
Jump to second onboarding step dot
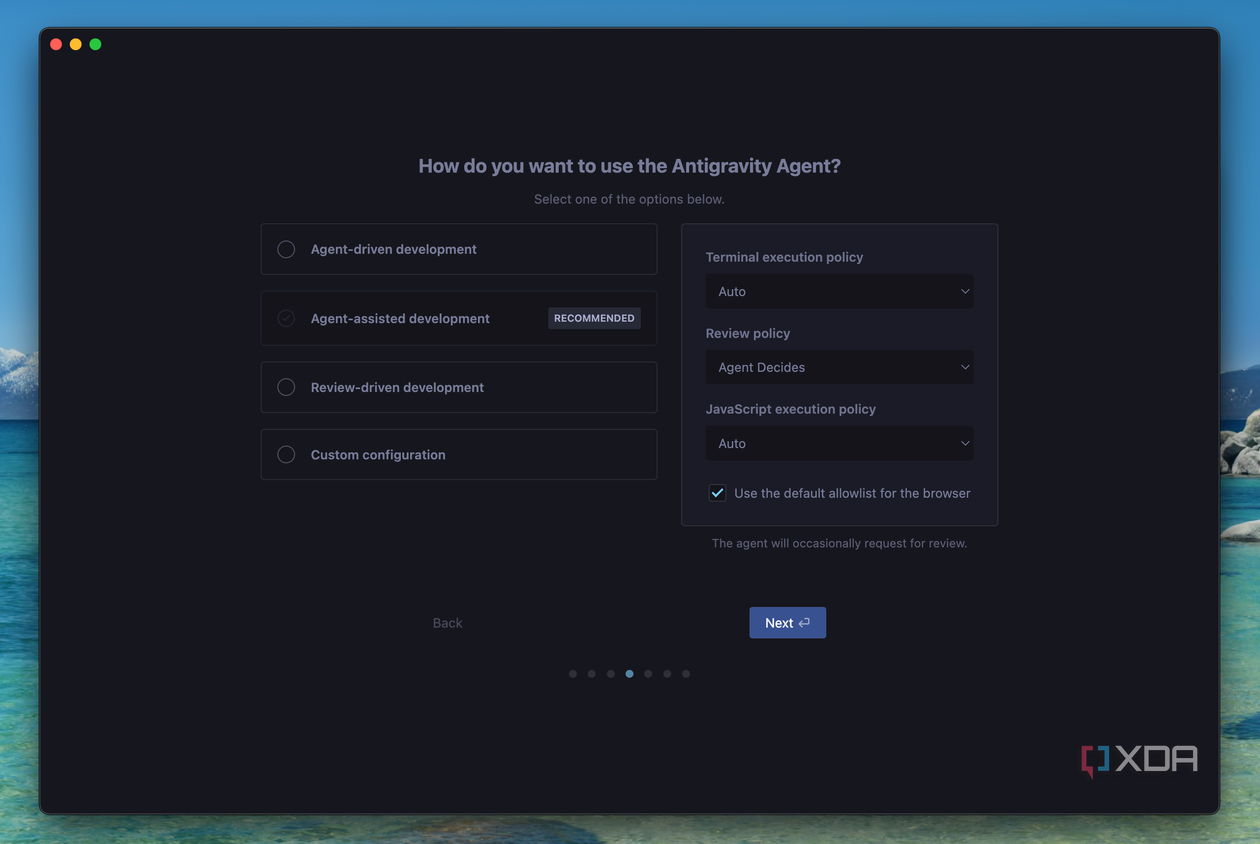click(592, 674)
